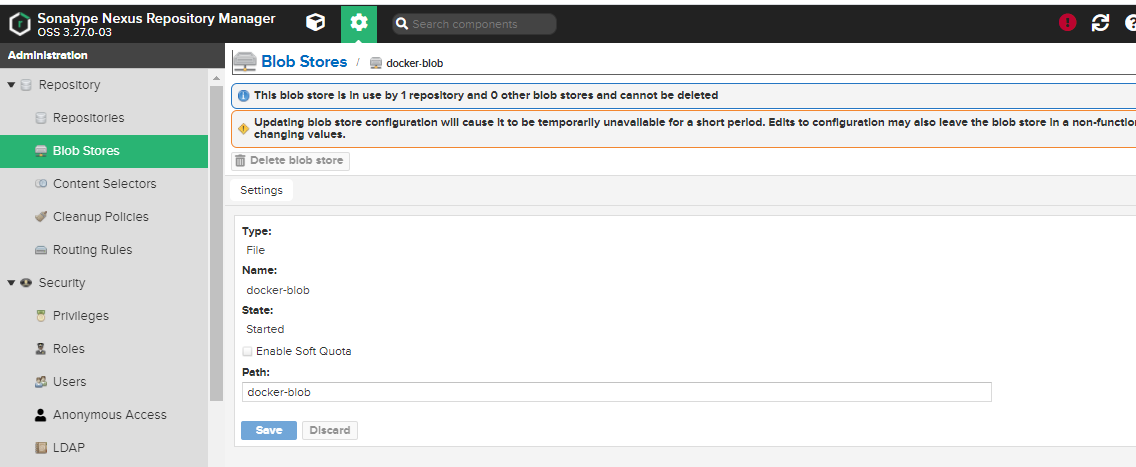
Task: Go back via Blob Stores breadcrumb link
Action: coord(304,62)
